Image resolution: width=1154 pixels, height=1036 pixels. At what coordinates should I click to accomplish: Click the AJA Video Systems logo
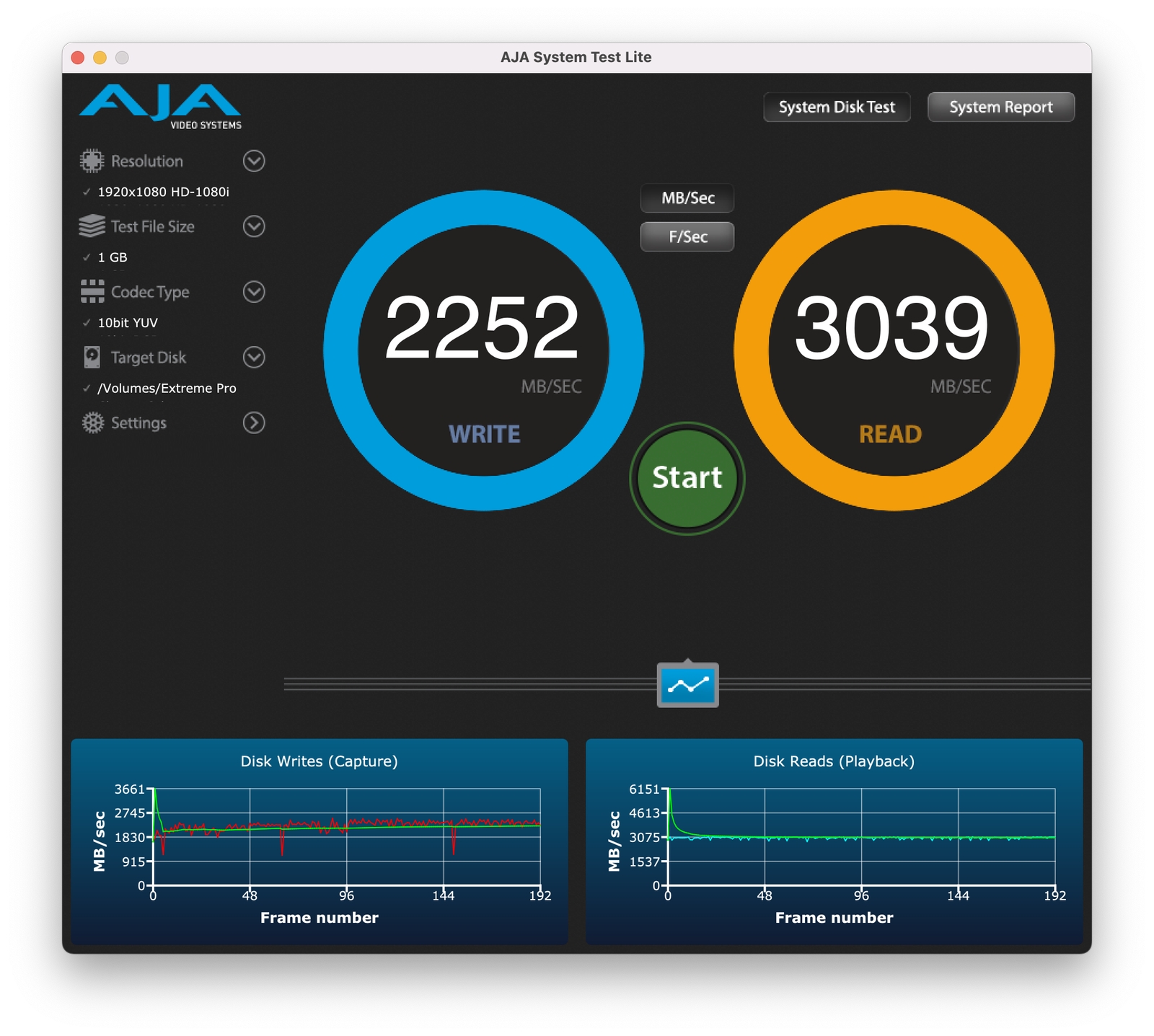pyautogui.click(x=160, y=107)
